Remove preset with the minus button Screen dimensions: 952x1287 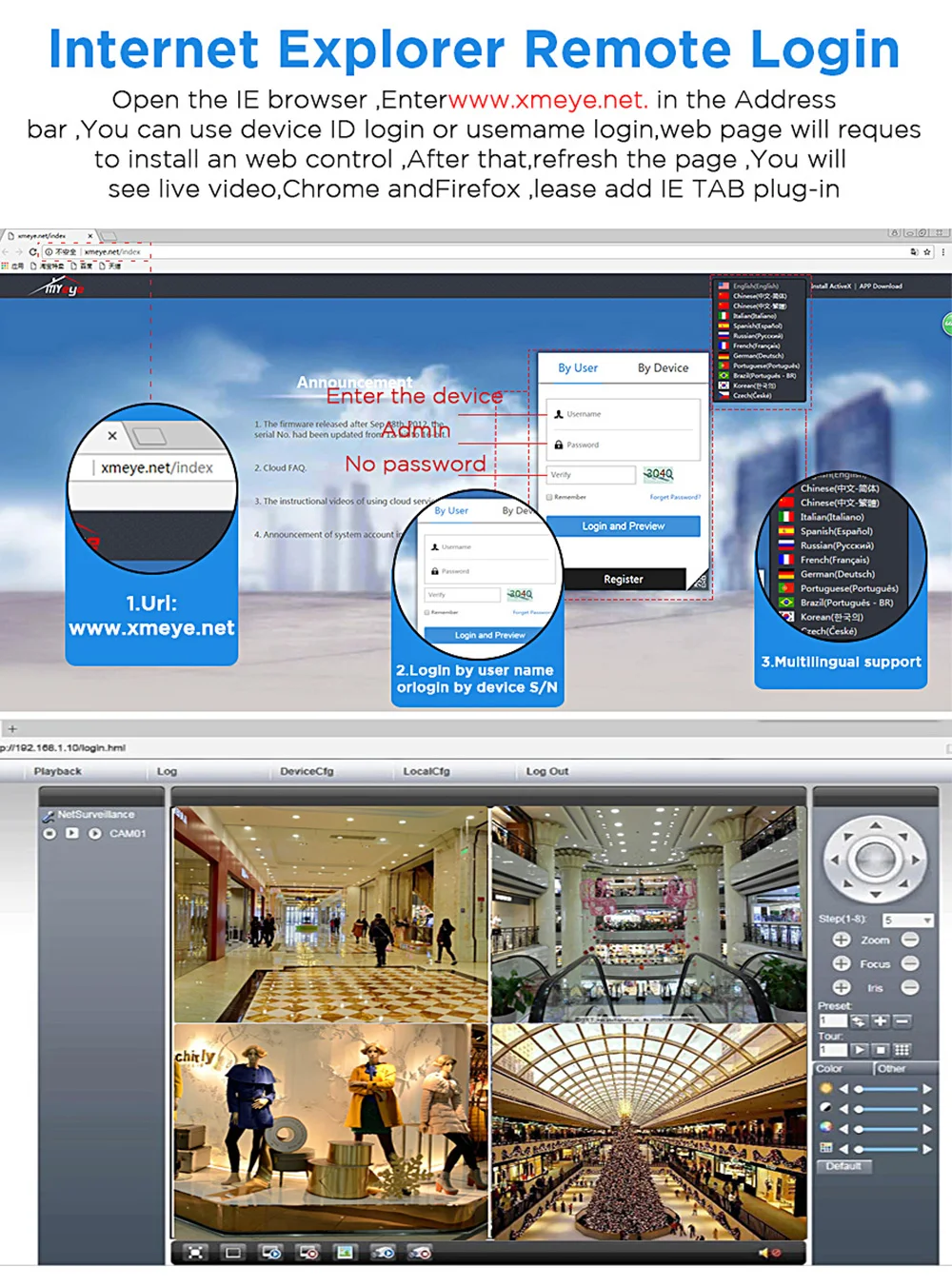pos(902,1020)
